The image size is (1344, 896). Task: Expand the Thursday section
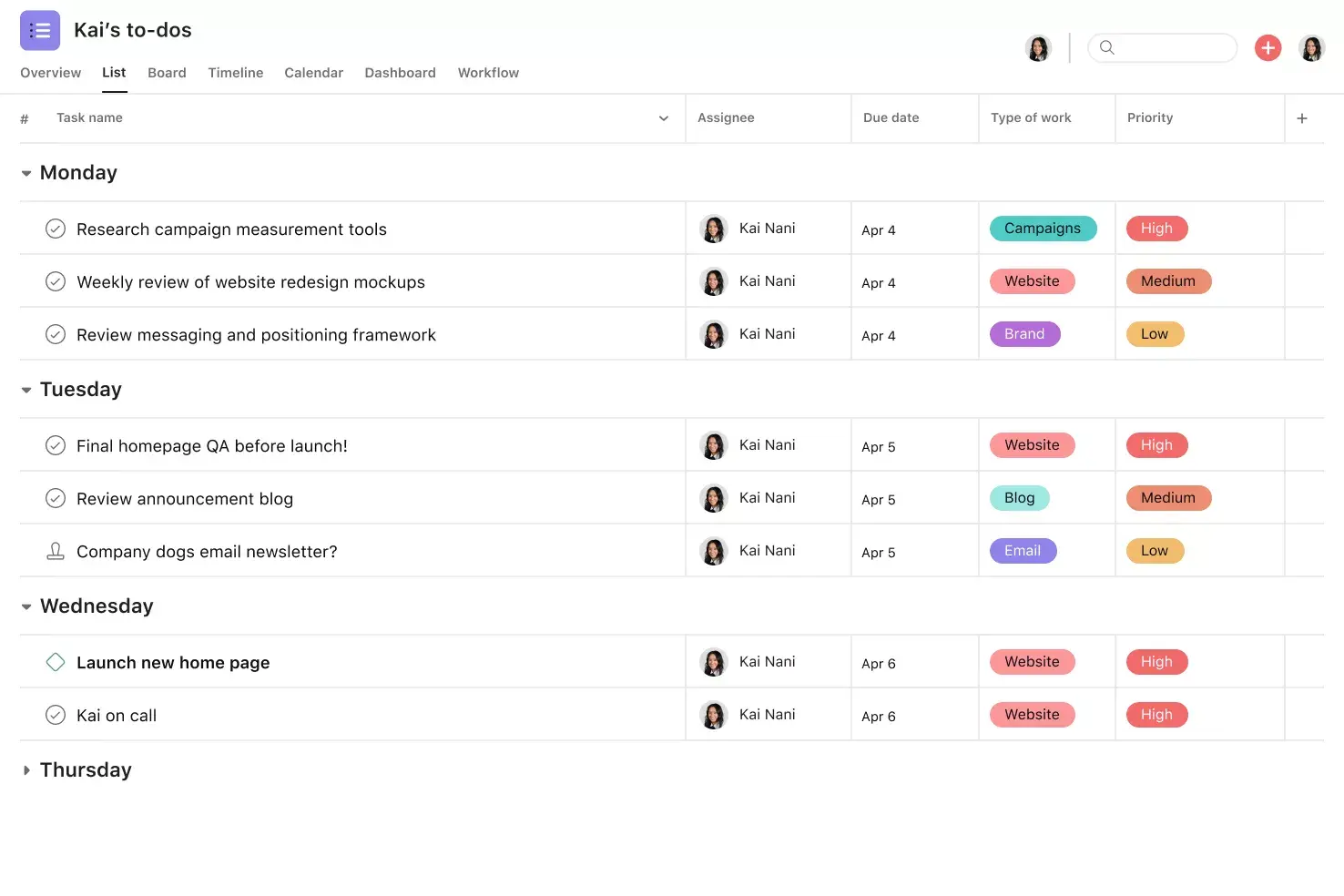coord(26,769)
